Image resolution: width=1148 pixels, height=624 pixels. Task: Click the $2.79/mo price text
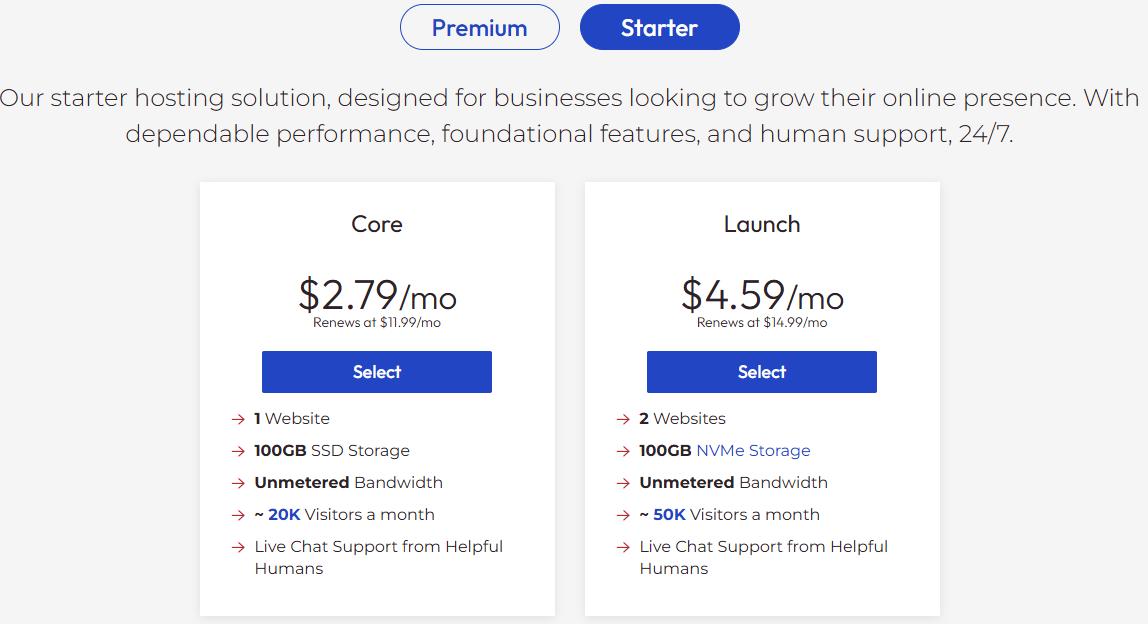(377, 296)
